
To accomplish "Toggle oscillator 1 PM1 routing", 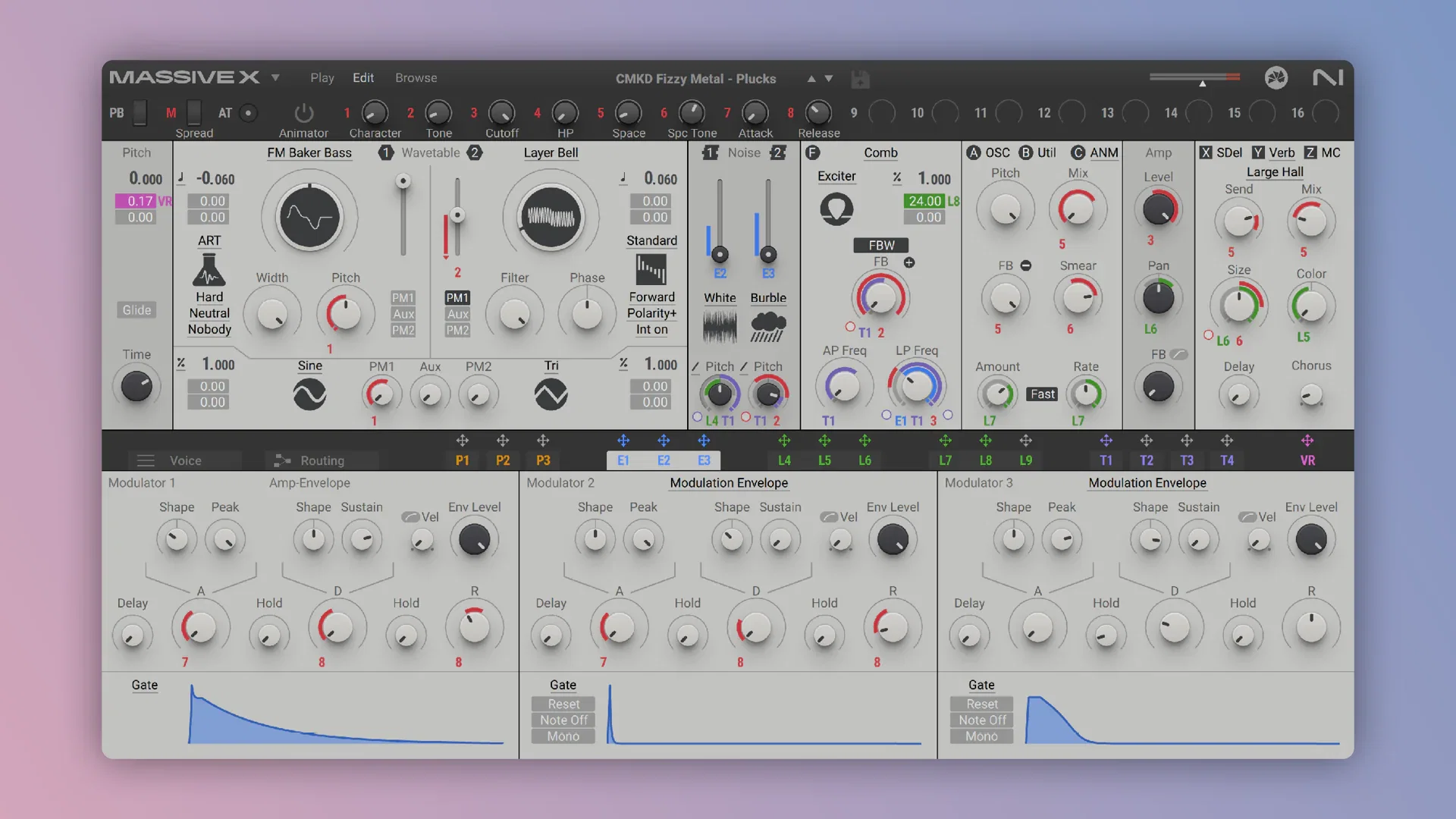I will coord(403,297).
